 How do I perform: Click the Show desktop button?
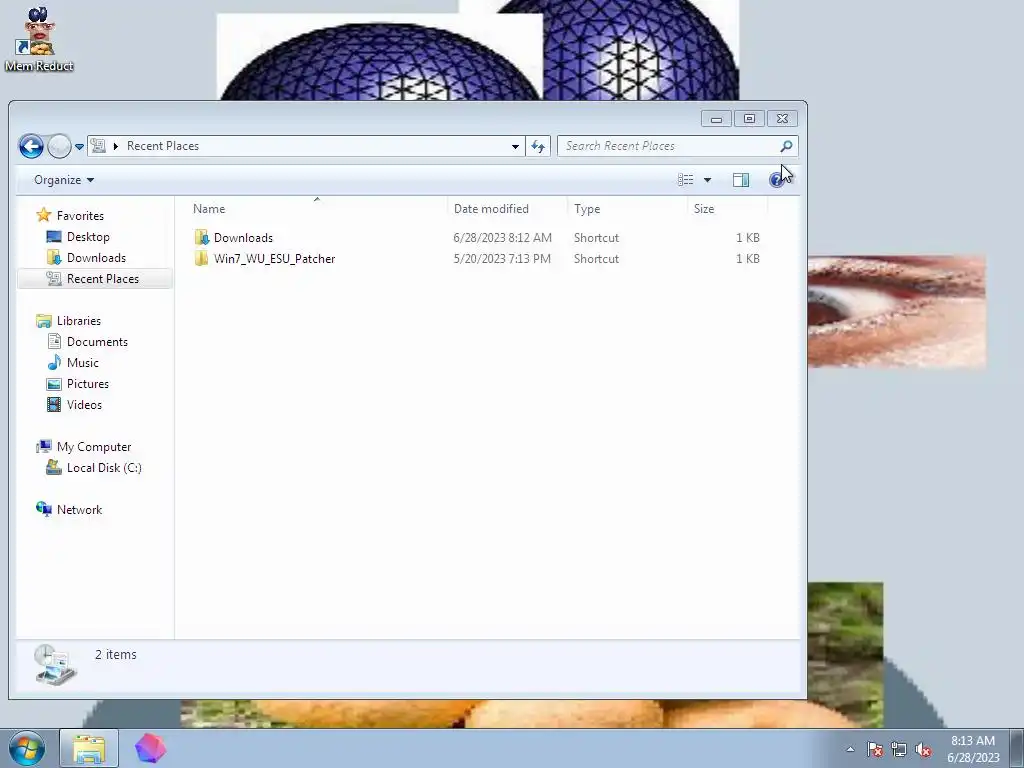tap(1016, 748)
